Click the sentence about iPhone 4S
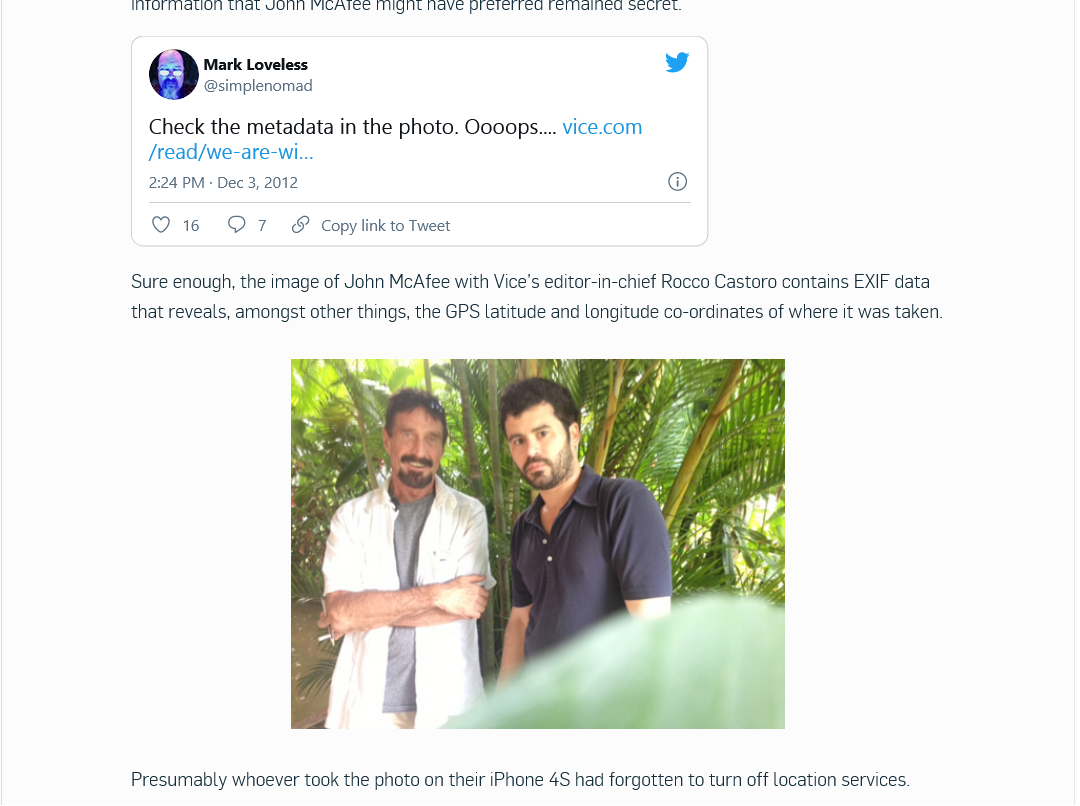This screenshot has height=806, width=1080. tap(520, 780)
